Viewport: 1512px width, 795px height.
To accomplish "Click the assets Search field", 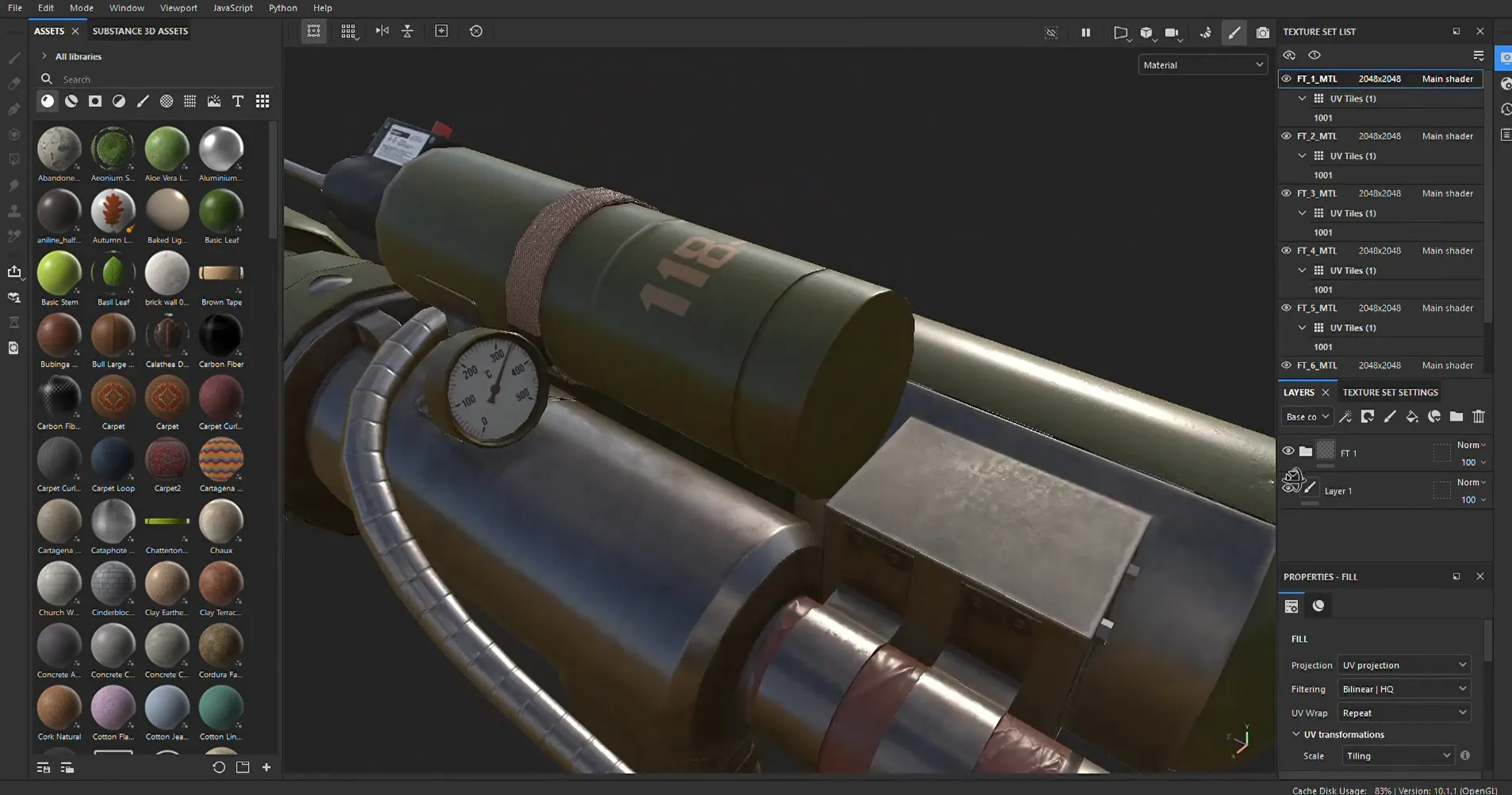I will 158,79.
